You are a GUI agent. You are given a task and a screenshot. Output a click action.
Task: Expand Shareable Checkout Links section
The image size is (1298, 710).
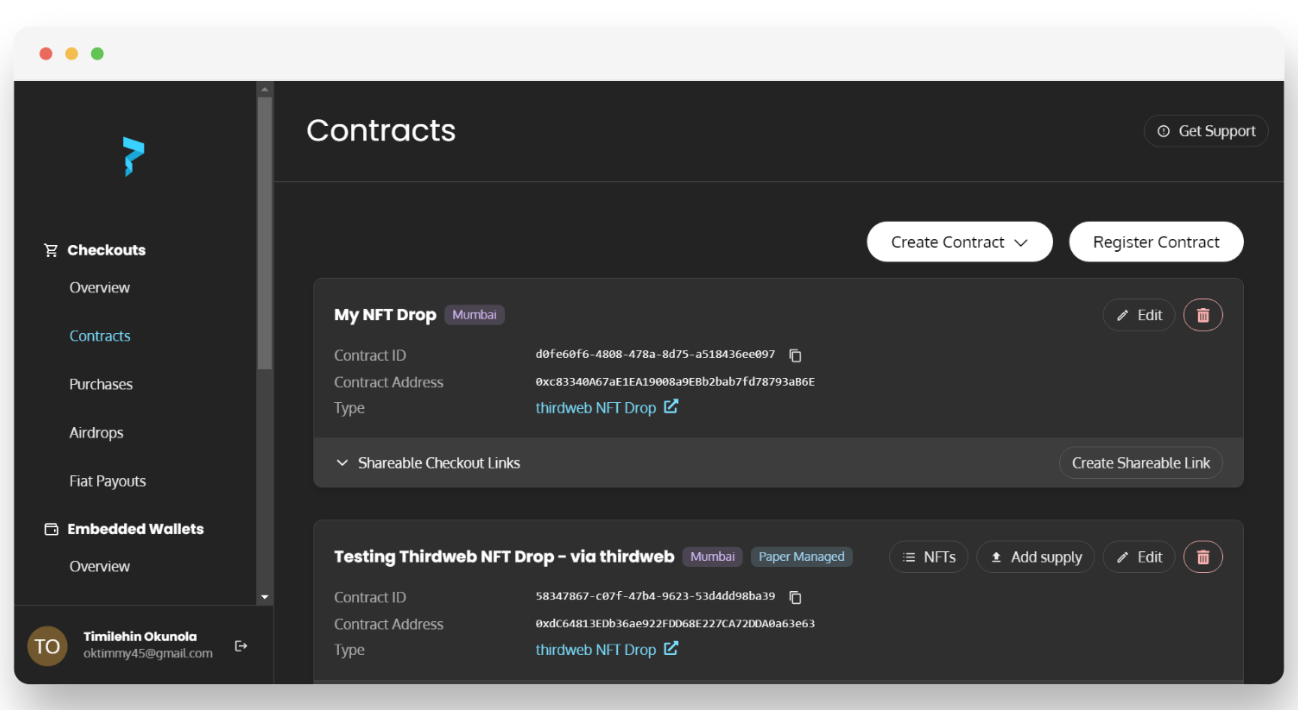pos(428,463)
